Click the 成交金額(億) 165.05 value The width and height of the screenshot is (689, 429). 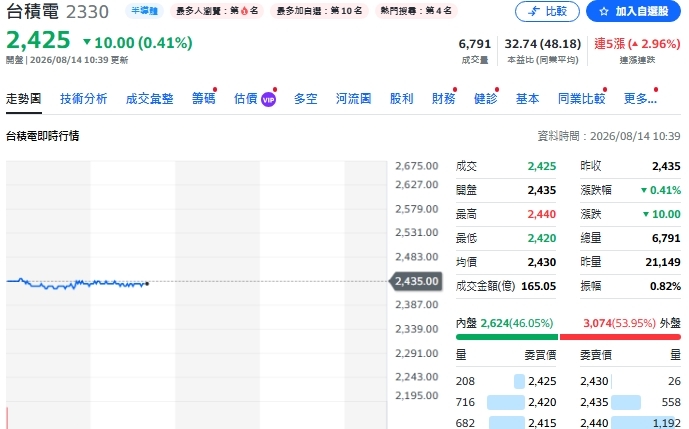539,286
